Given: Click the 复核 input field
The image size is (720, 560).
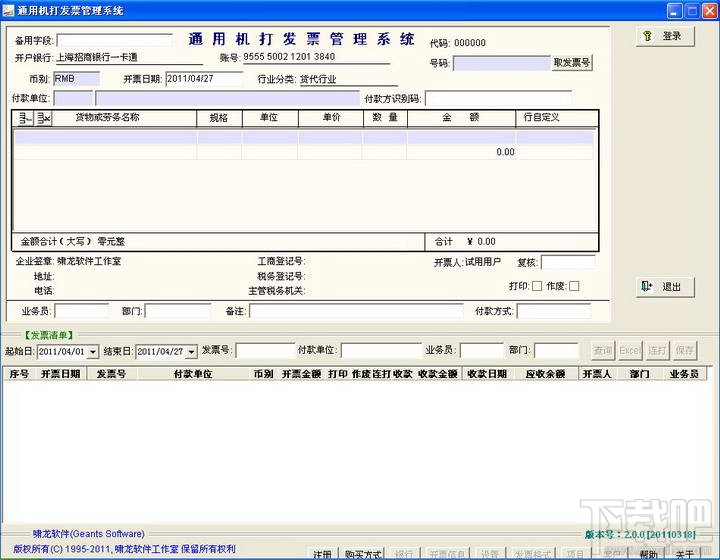Looking at the screenshot, I should pyautogui.click(x=568, y=262).
